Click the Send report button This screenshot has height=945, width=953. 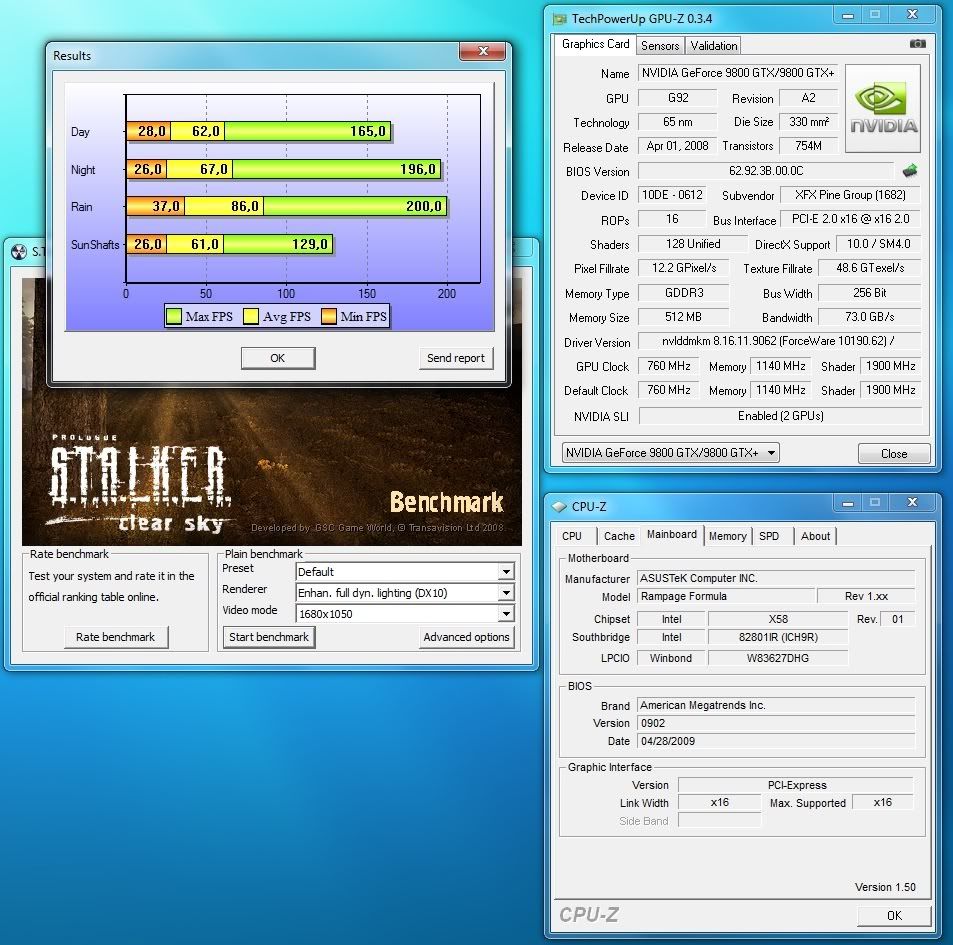tap(456, 358)
